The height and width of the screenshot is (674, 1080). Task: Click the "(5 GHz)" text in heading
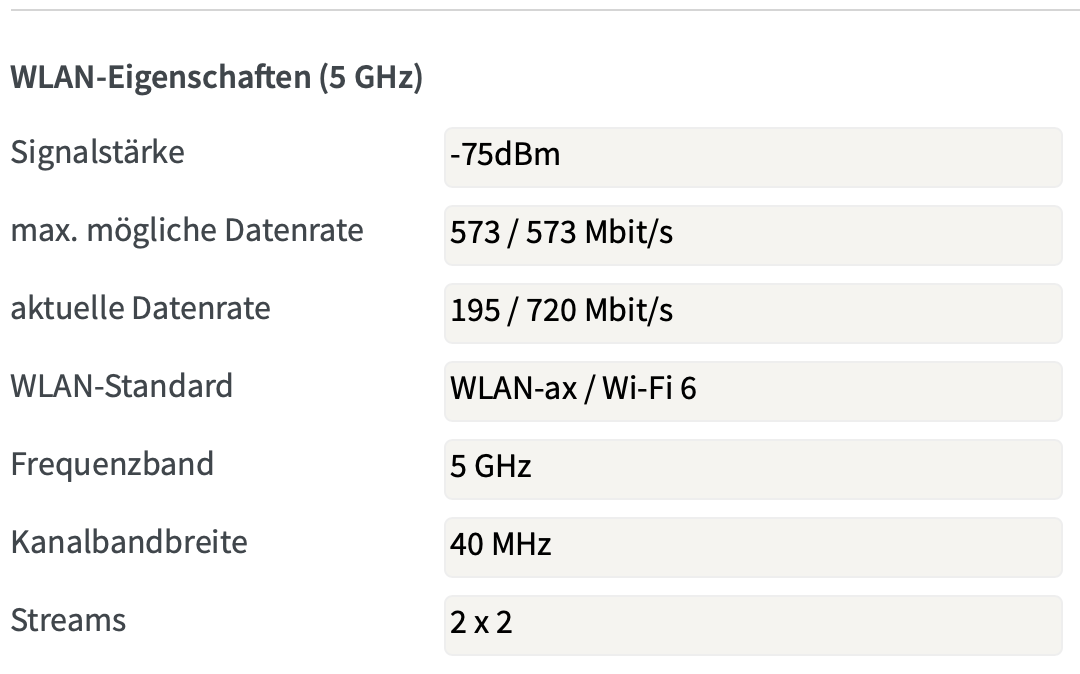pos(370,78)
